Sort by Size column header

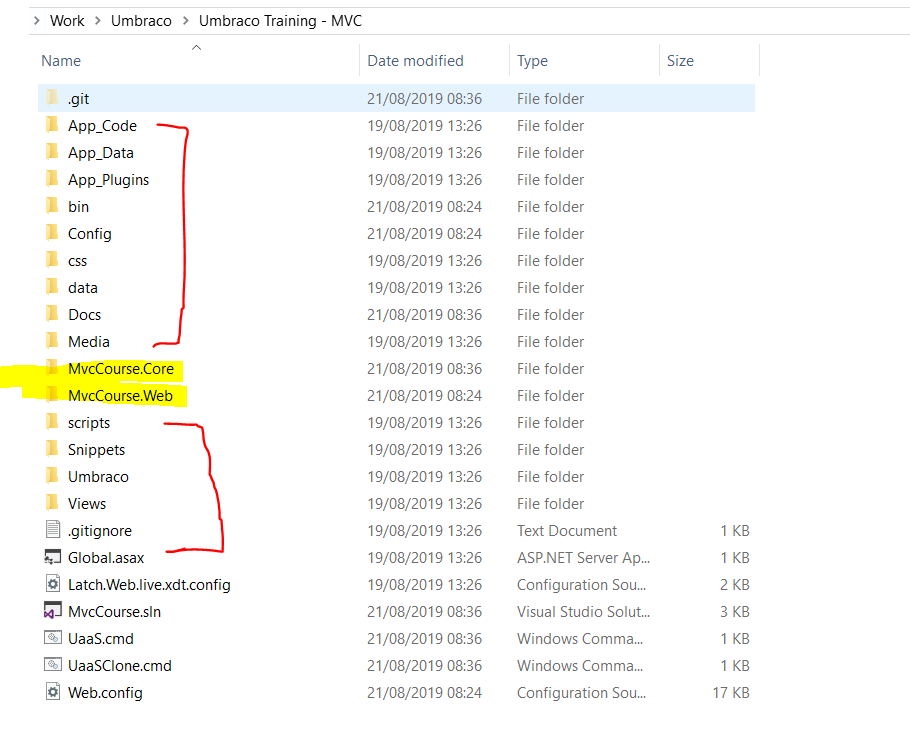coord(680,60)
